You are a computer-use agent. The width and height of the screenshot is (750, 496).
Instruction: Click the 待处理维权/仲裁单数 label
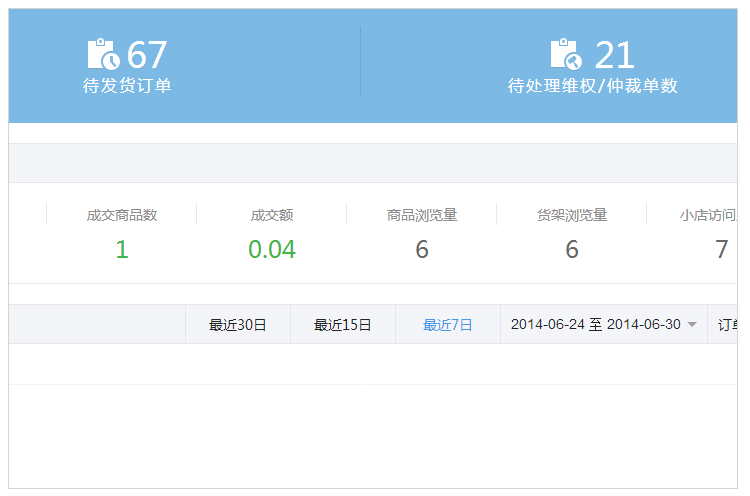pos(593,86)
